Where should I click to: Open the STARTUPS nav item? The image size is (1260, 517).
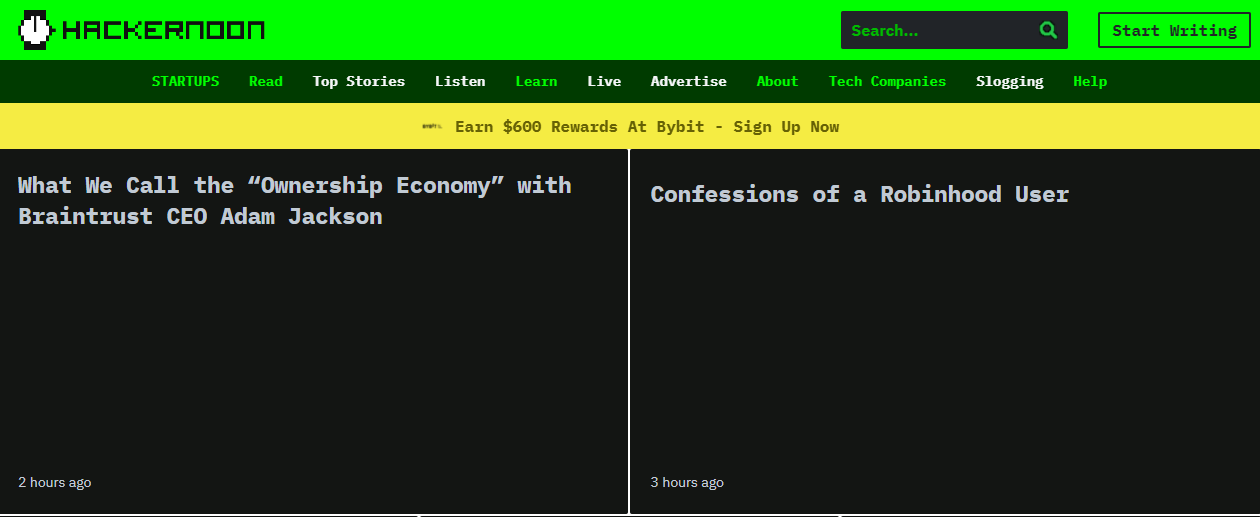(185, 81)
